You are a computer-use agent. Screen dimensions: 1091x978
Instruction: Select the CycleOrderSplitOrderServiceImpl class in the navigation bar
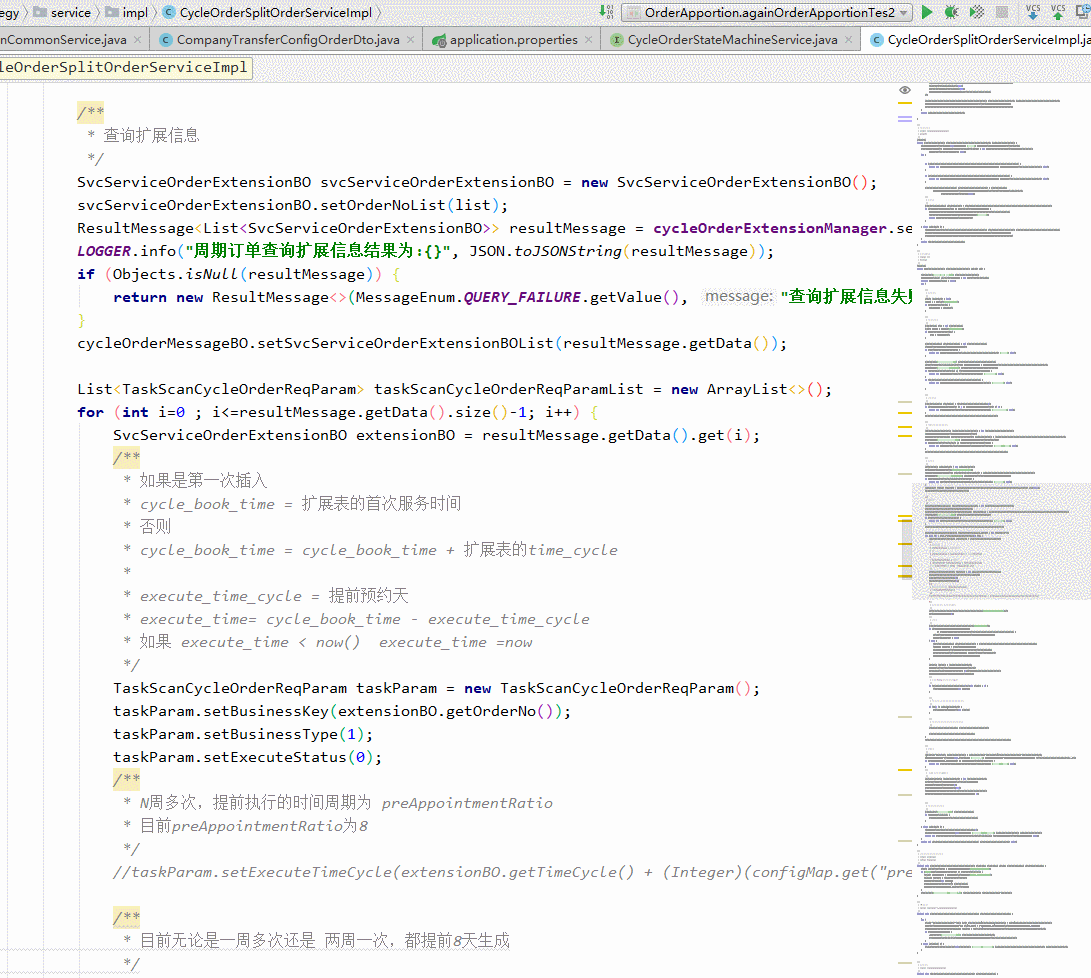click(268, 13)
